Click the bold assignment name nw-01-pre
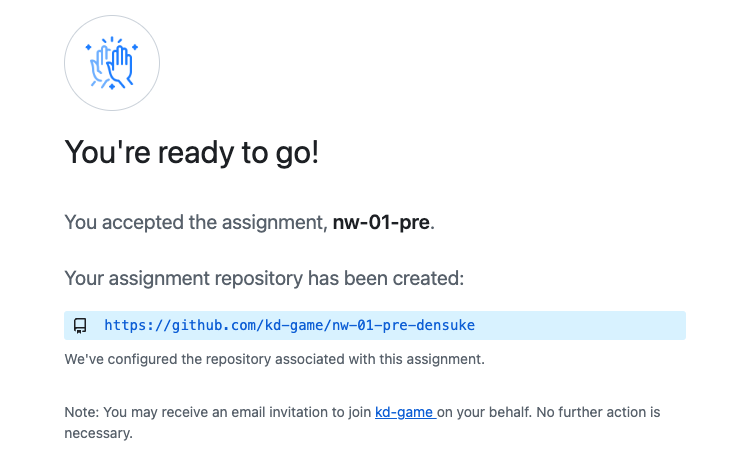729x453 pixels. (x=381, y=222)
